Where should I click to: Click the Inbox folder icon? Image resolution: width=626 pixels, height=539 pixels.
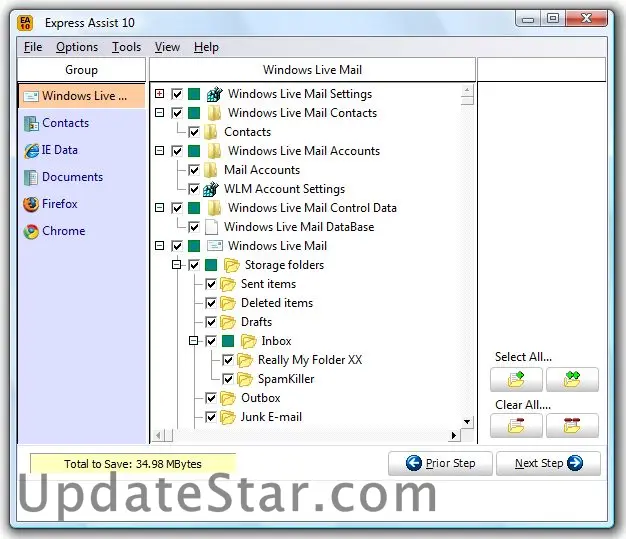tap(248, 341)
